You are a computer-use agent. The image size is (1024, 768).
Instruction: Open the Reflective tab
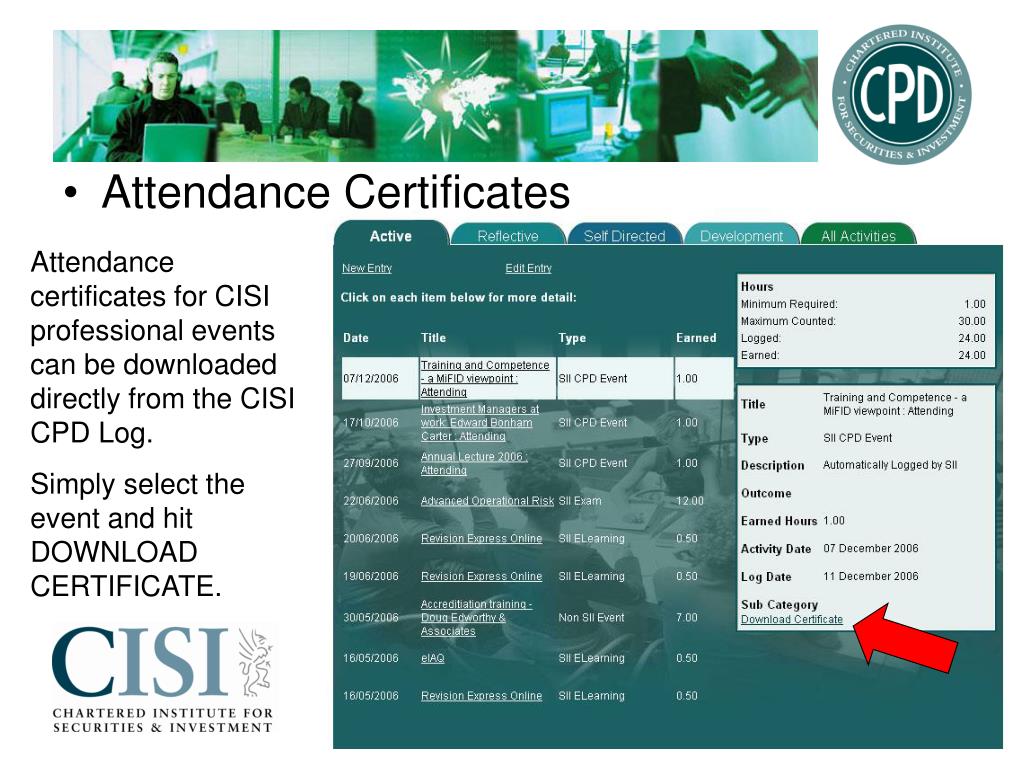click(x=507, y=236)
